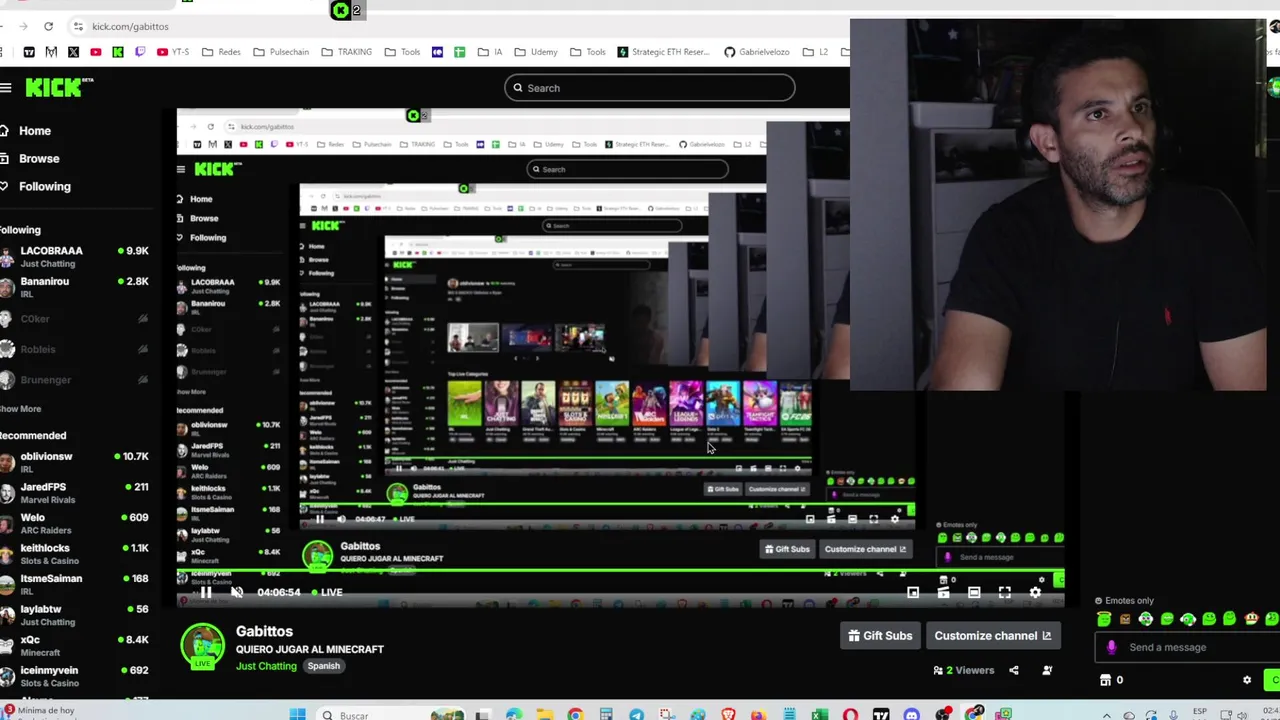Open iceinmyvein recommended channel
The width and height of the screenshot is (1280, 720).
pyautogui.click(x=75, y=676)
